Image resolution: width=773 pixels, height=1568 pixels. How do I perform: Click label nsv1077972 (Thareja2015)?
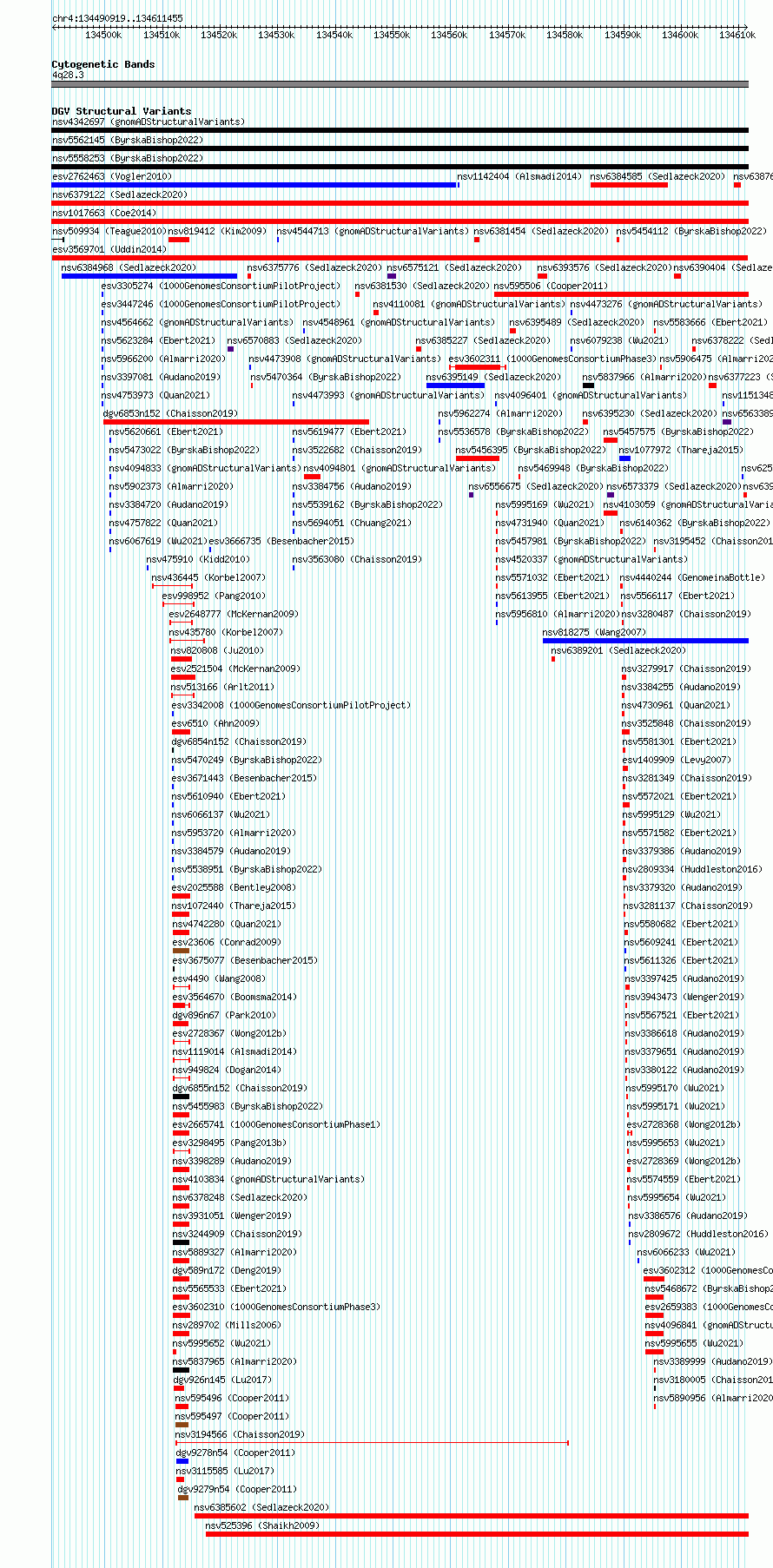click(681, 450)
